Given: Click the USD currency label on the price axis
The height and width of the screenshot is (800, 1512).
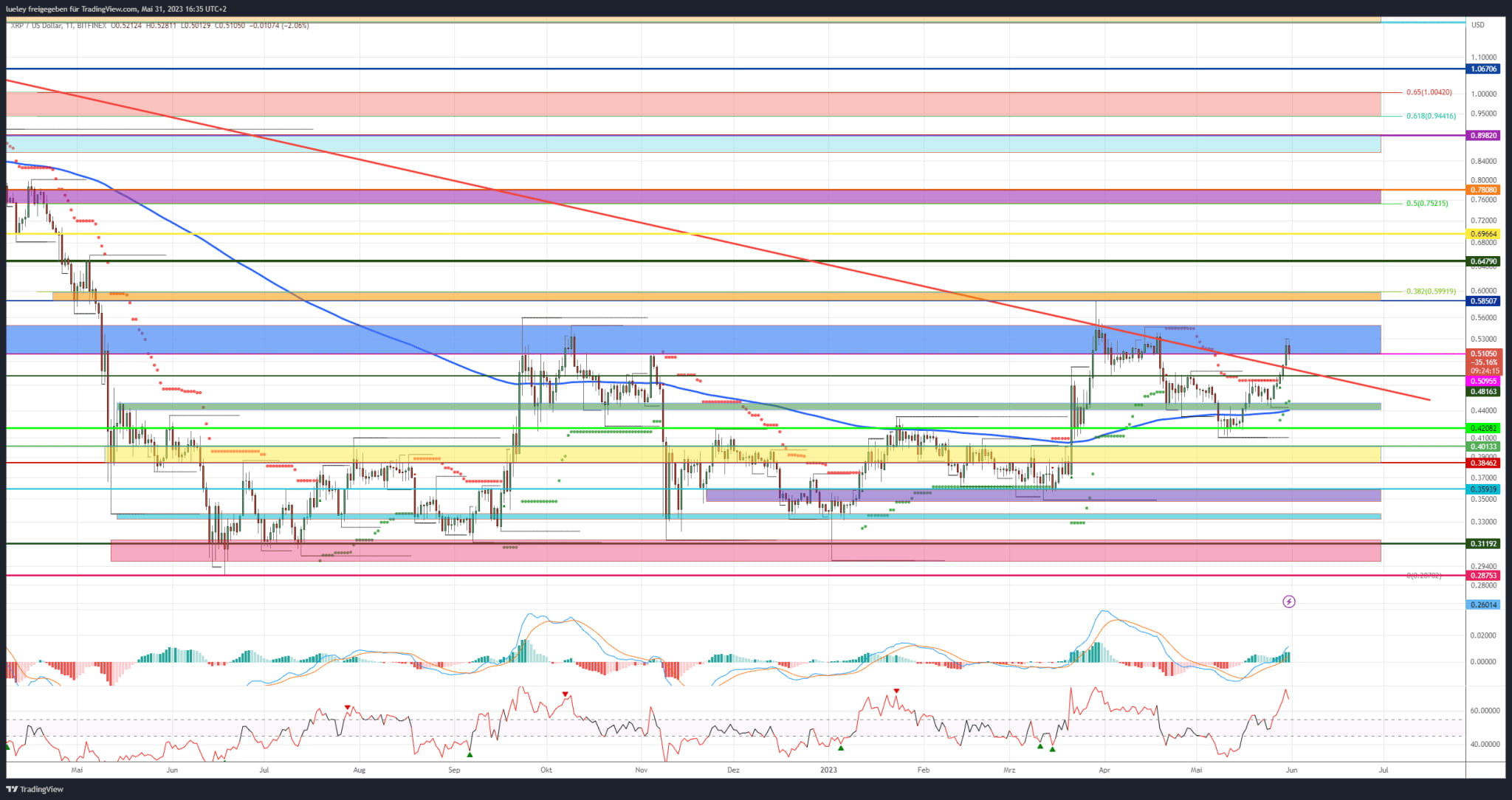Looking at the screenshot, I should click(1477, 25).
